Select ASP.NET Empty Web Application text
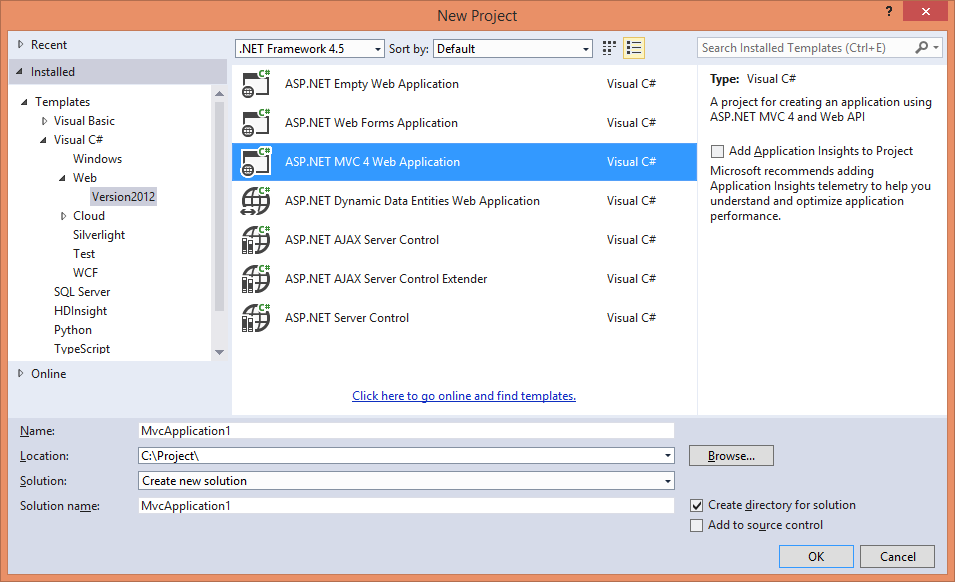The width and height of the screenshot is (955, 582). click(x=372, y=84)
